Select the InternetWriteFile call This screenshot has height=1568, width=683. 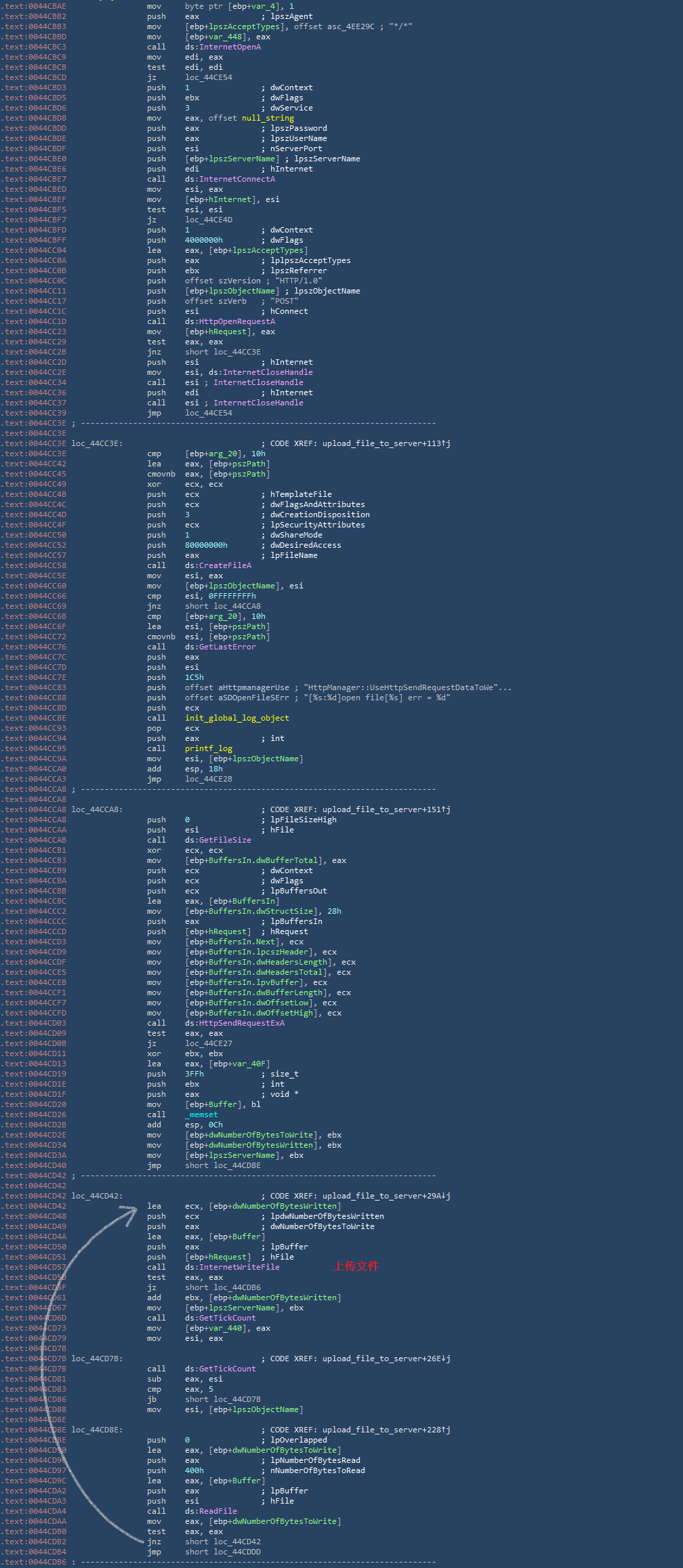click(x=239, y=1267)
